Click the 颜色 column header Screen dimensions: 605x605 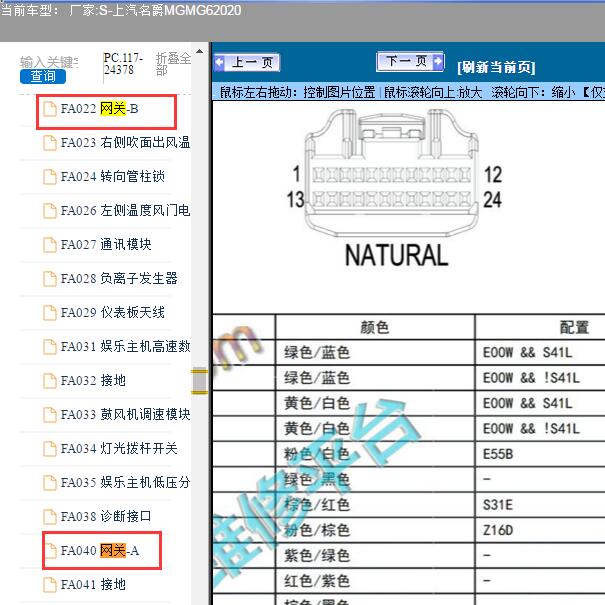(375, 327)
